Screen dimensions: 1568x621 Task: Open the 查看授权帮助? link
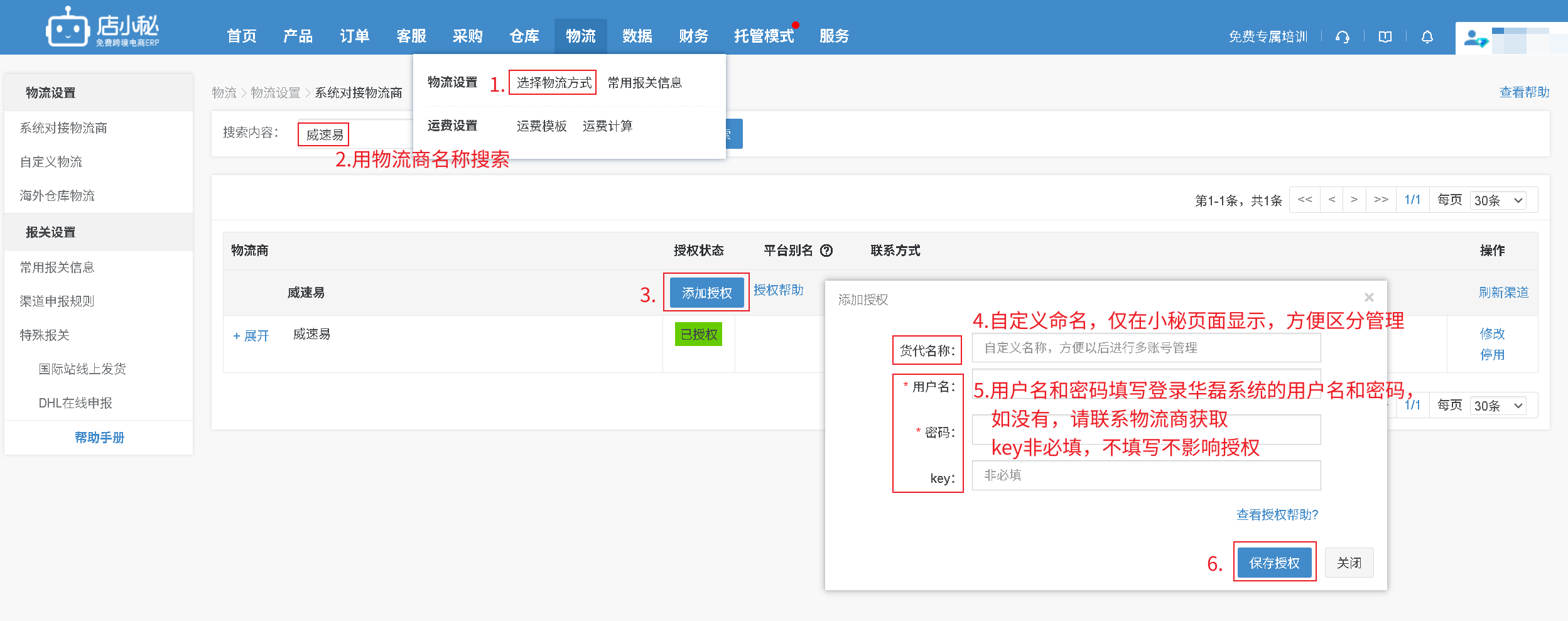pyautogui.click(x=1277, y=515)
